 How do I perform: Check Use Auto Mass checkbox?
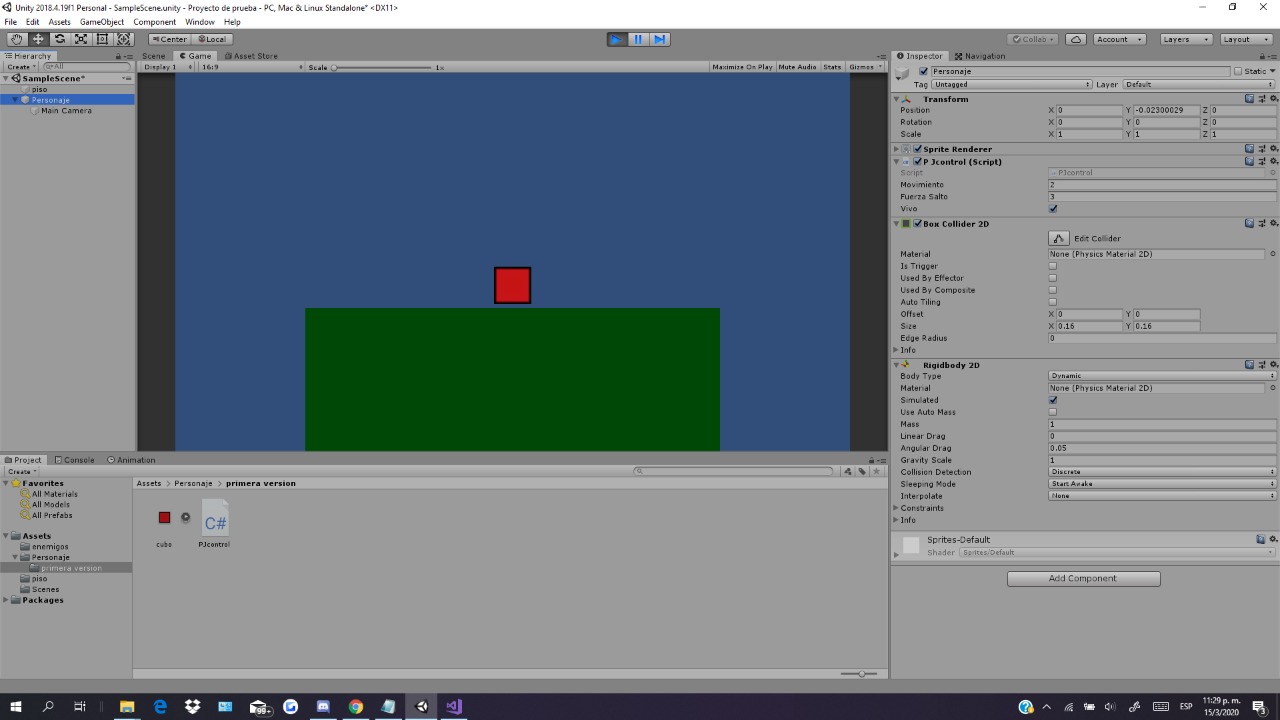[1053, 412]
